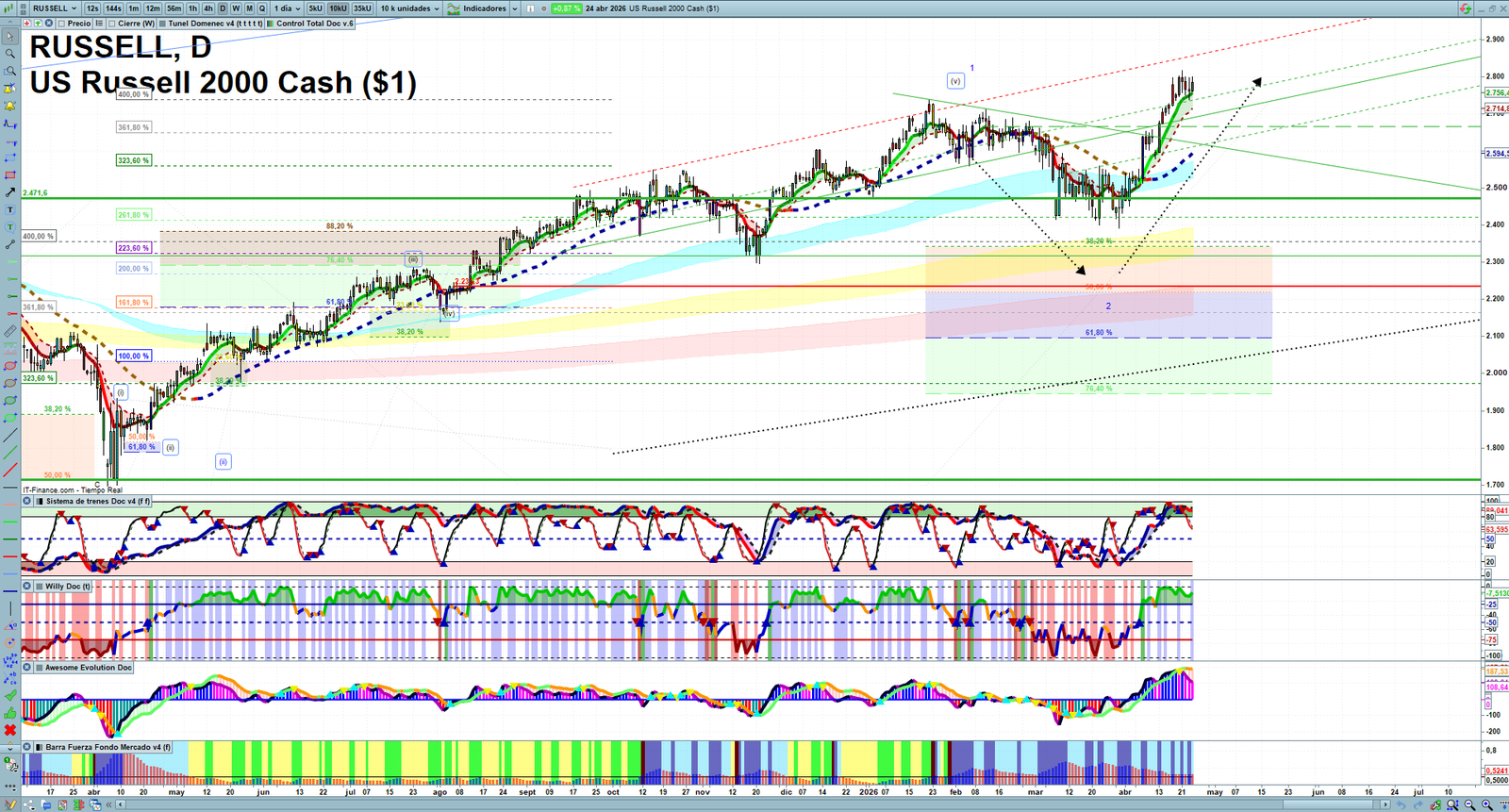Select the segment line with endpoints tool

pyautogui.click(x=10, y=244)
